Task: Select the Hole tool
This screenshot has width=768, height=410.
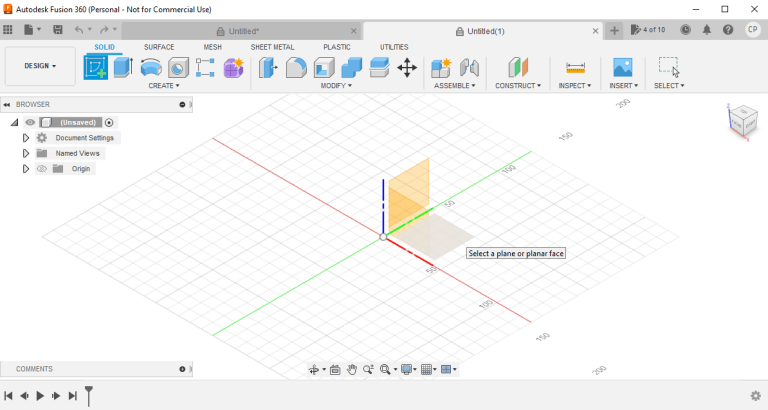Action: pos(178,67)
